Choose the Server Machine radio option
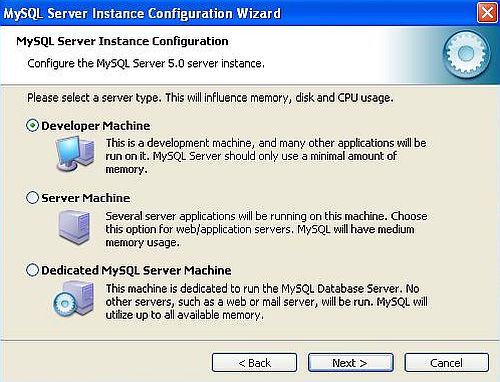500x382 pixels. (32, 198)
